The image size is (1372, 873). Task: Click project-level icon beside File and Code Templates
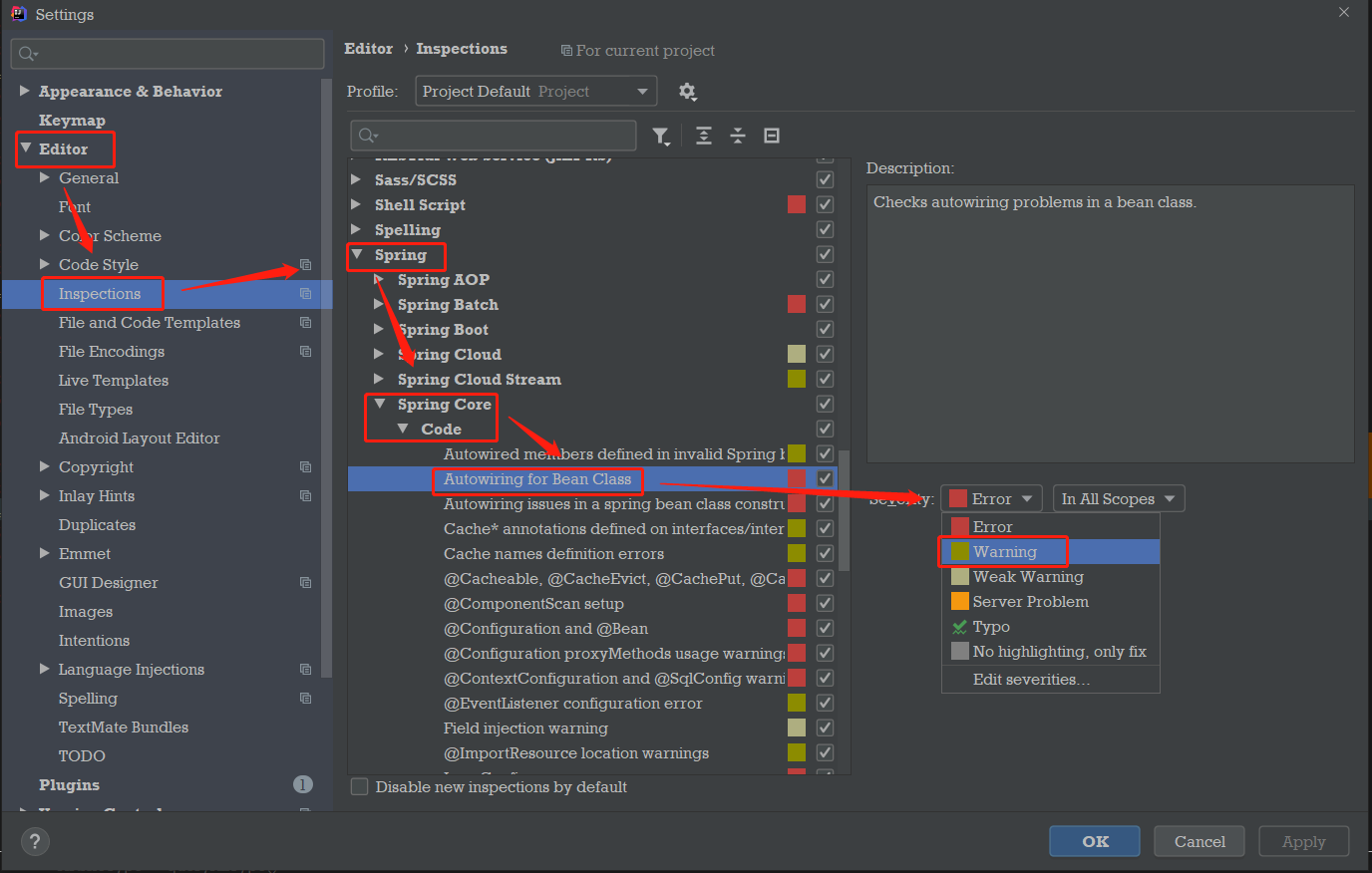(305, 323)
